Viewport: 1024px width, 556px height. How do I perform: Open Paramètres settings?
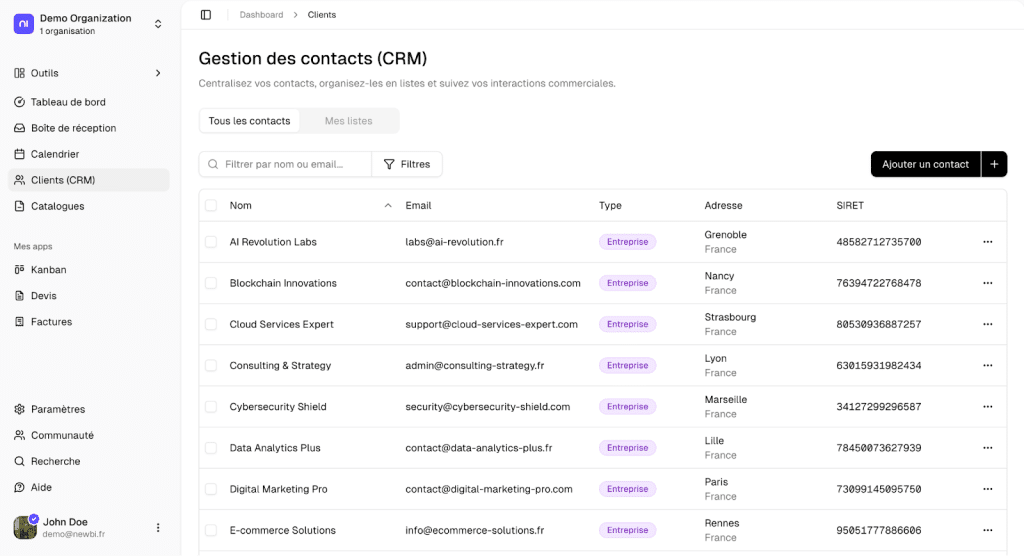point(57,409)
